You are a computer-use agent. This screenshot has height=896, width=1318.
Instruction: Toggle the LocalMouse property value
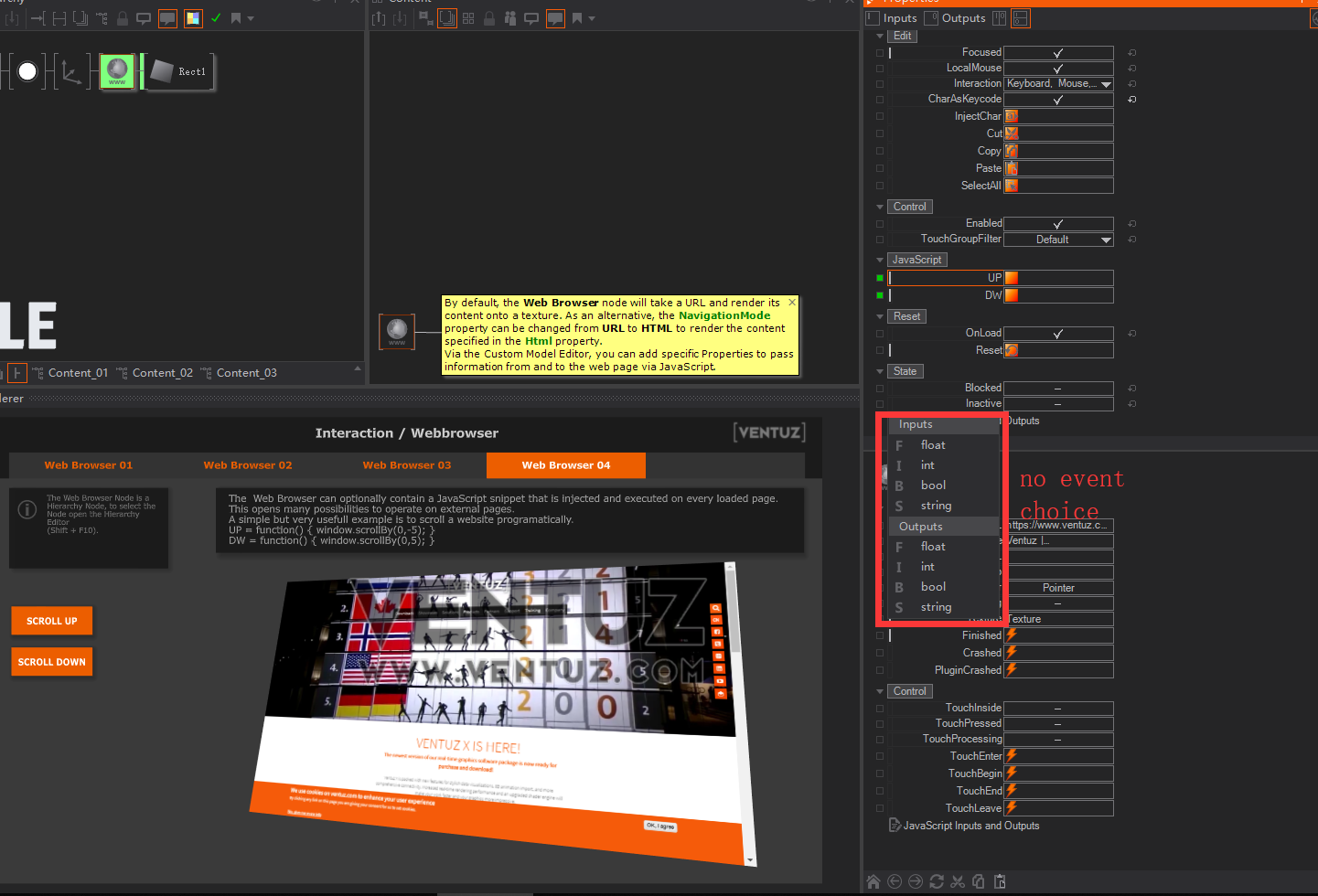coord(1058,69)
